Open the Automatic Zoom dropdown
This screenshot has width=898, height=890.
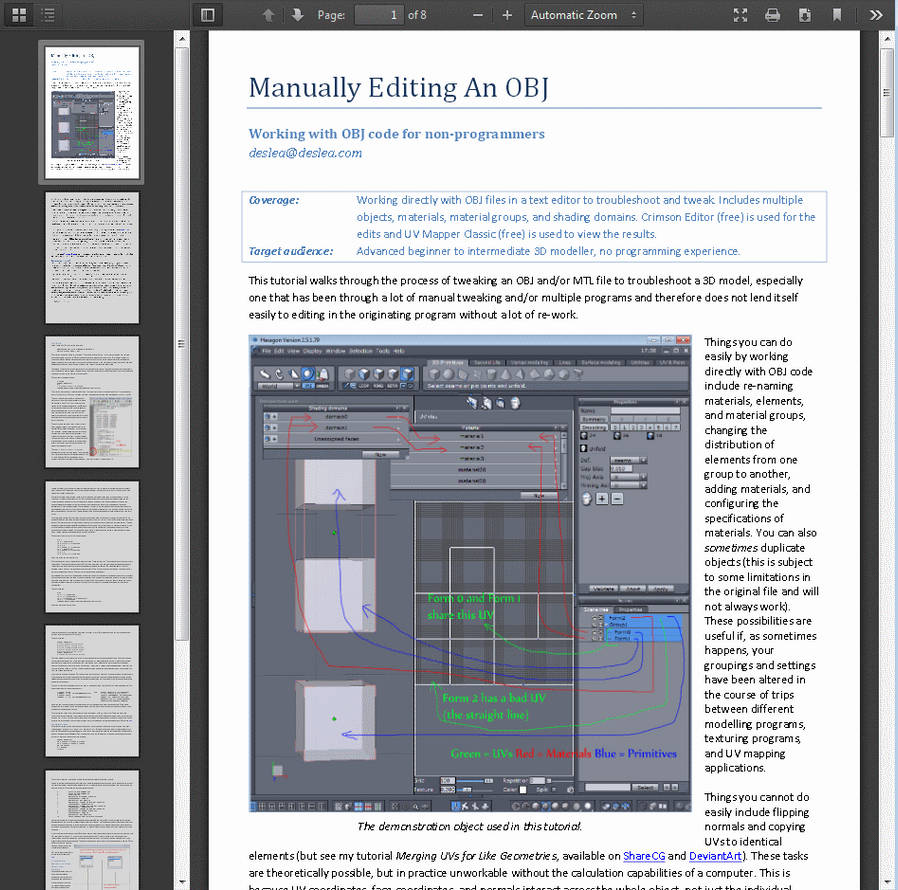click(583, 14)
